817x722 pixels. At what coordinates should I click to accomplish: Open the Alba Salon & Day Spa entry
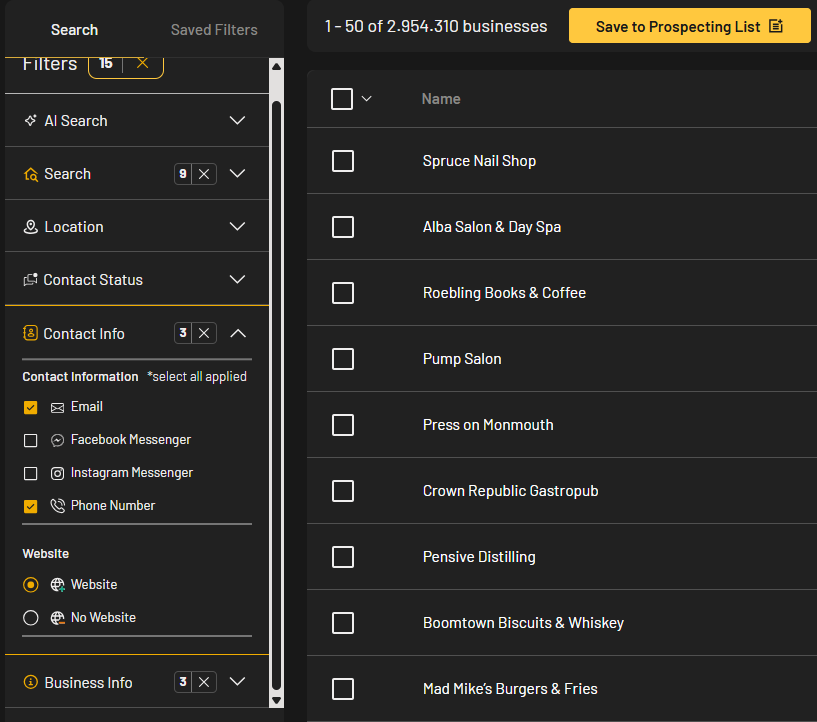tap(492, 227)
